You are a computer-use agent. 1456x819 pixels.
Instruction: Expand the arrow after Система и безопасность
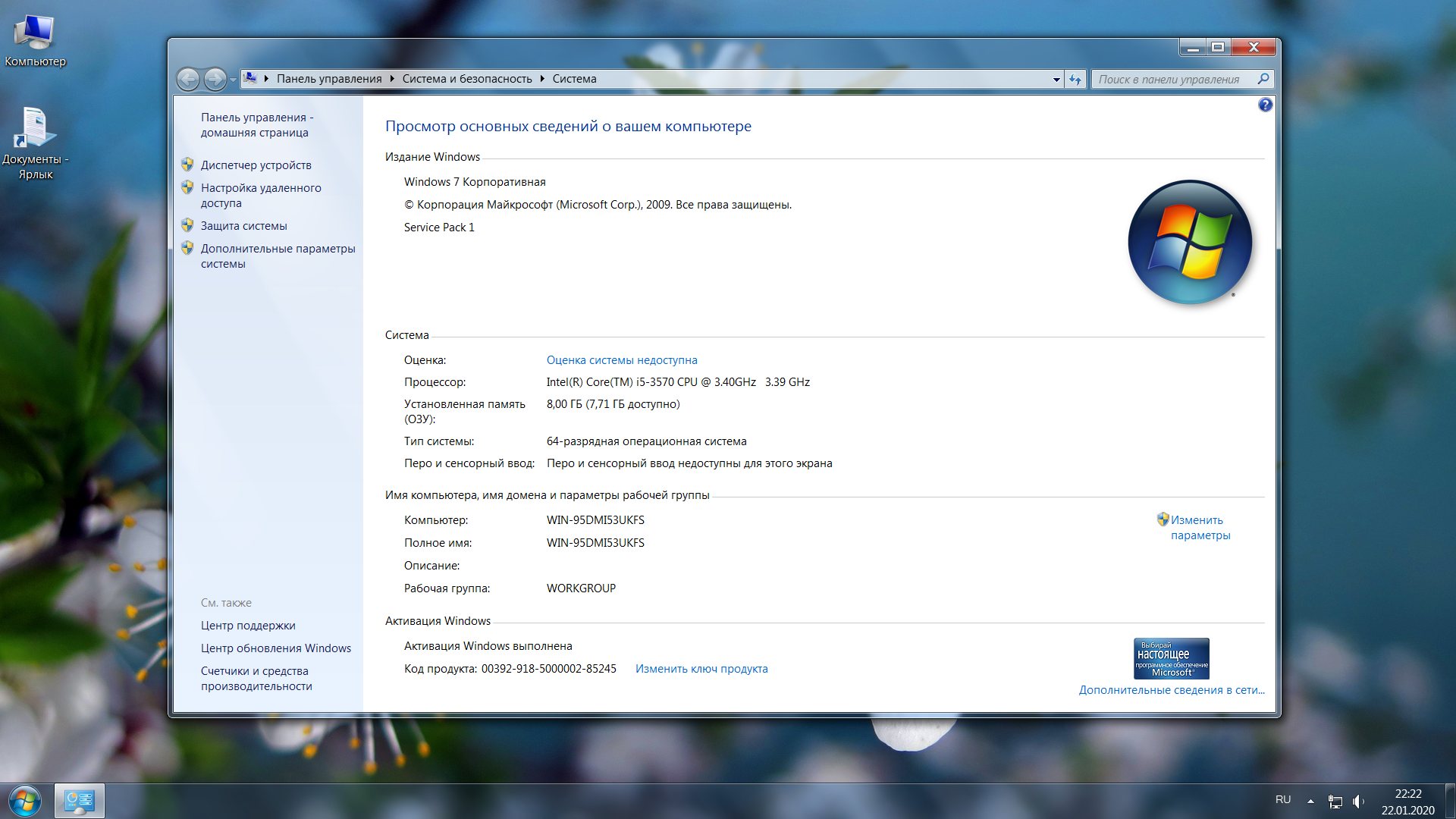(542, 79)
